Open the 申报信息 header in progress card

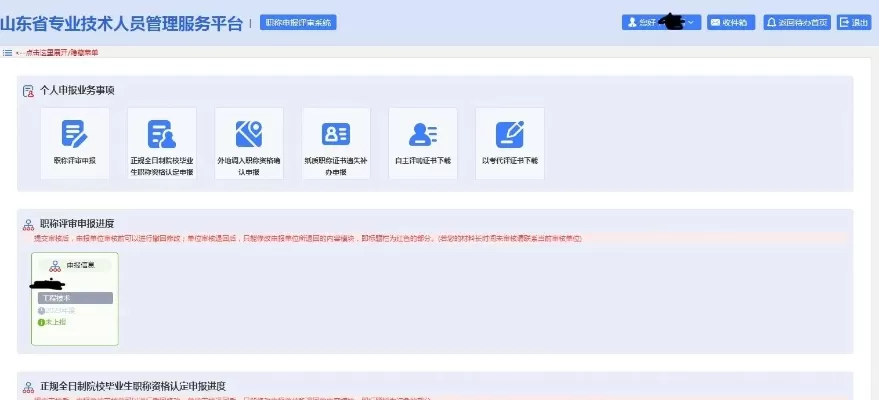click(x=75, y=266)
